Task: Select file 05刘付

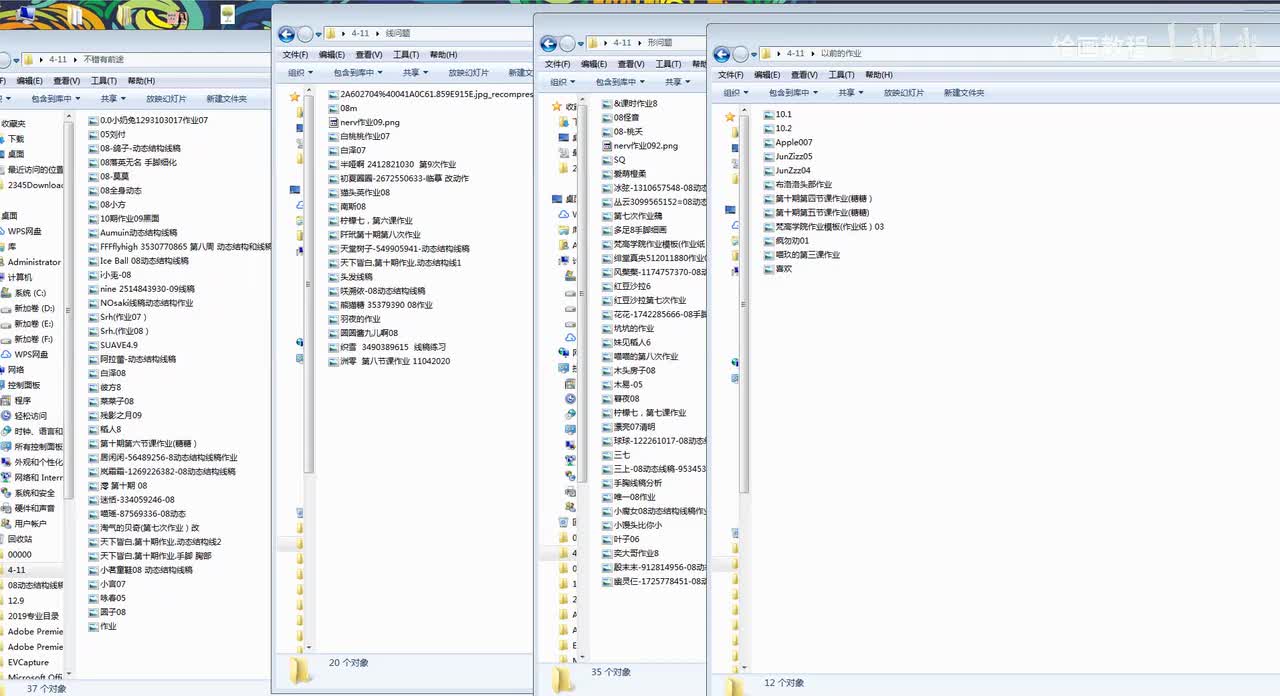Action: point(112,134)
